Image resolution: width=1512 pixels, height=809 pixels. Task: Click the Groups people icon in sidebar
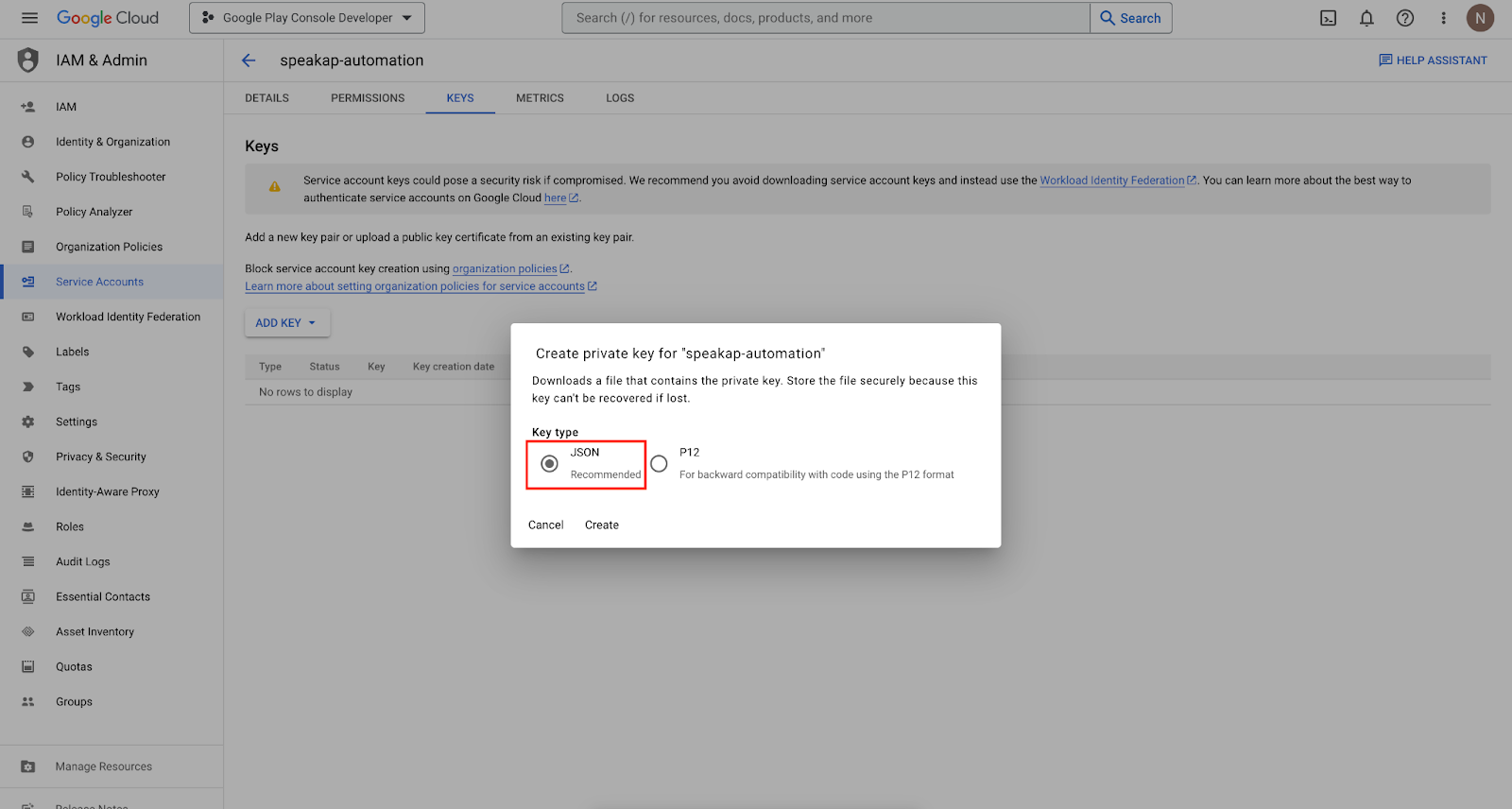28,701
